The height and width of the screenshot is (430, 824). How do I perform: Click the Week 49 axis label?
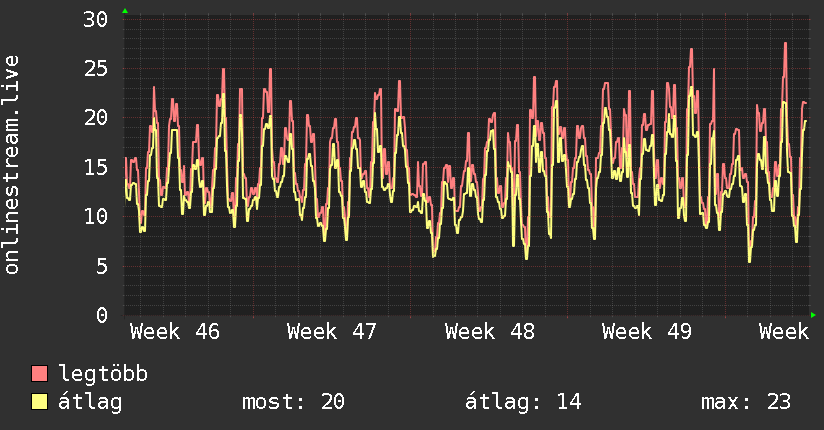coord(646,332)
